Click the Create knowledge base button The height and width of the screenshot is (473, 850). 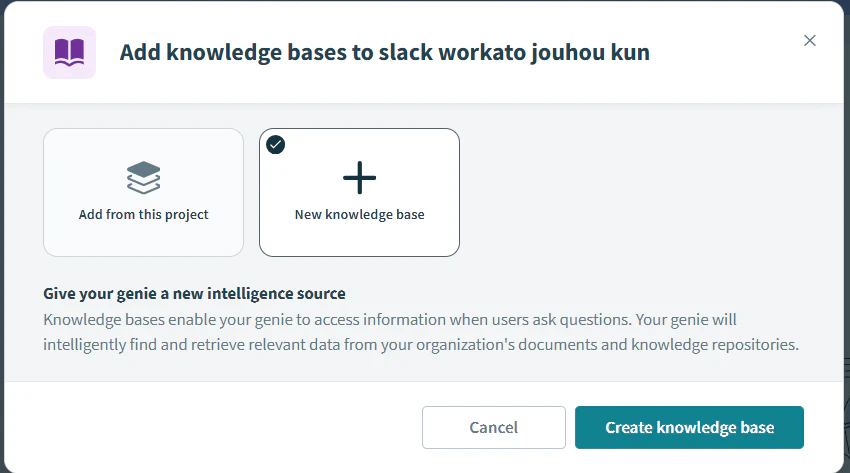tap(690, 427)
